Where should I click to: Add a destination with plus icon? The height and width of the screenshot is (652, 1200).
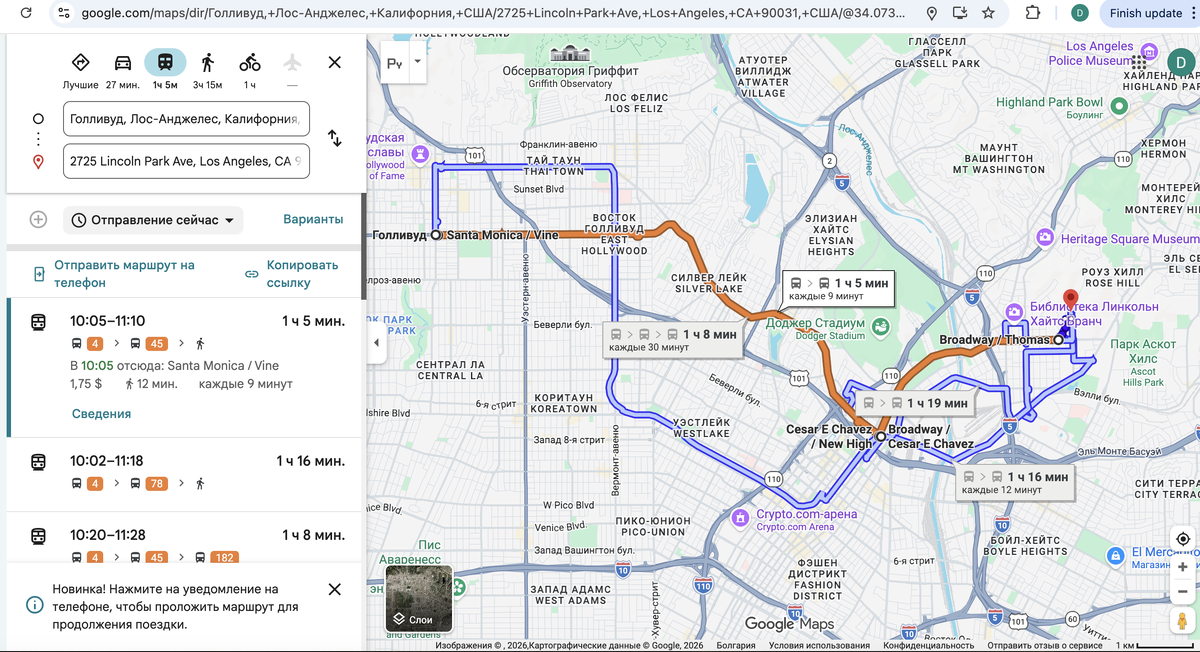(38, 219)
